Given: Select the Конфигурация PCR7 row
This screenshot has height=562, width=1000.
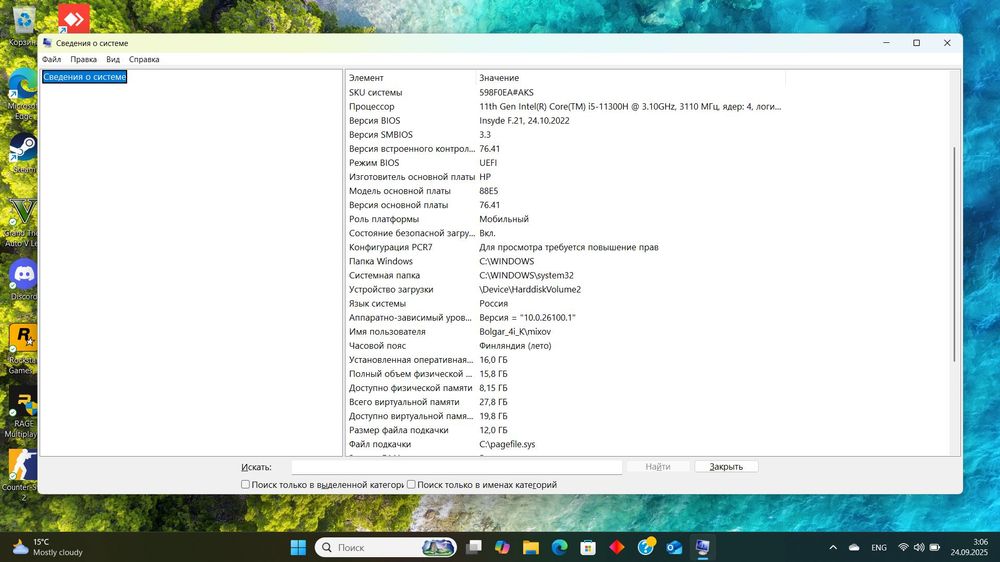Looking at the screenshot, I should [566, 247].
